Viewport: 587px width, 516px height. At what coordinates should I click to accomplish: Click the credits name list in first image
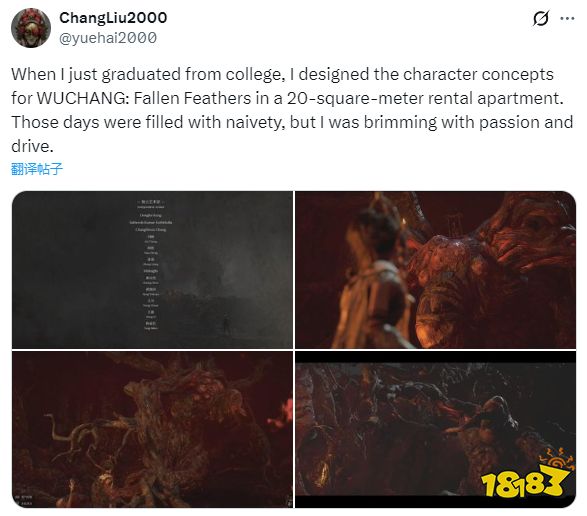[x=151, y=266]
